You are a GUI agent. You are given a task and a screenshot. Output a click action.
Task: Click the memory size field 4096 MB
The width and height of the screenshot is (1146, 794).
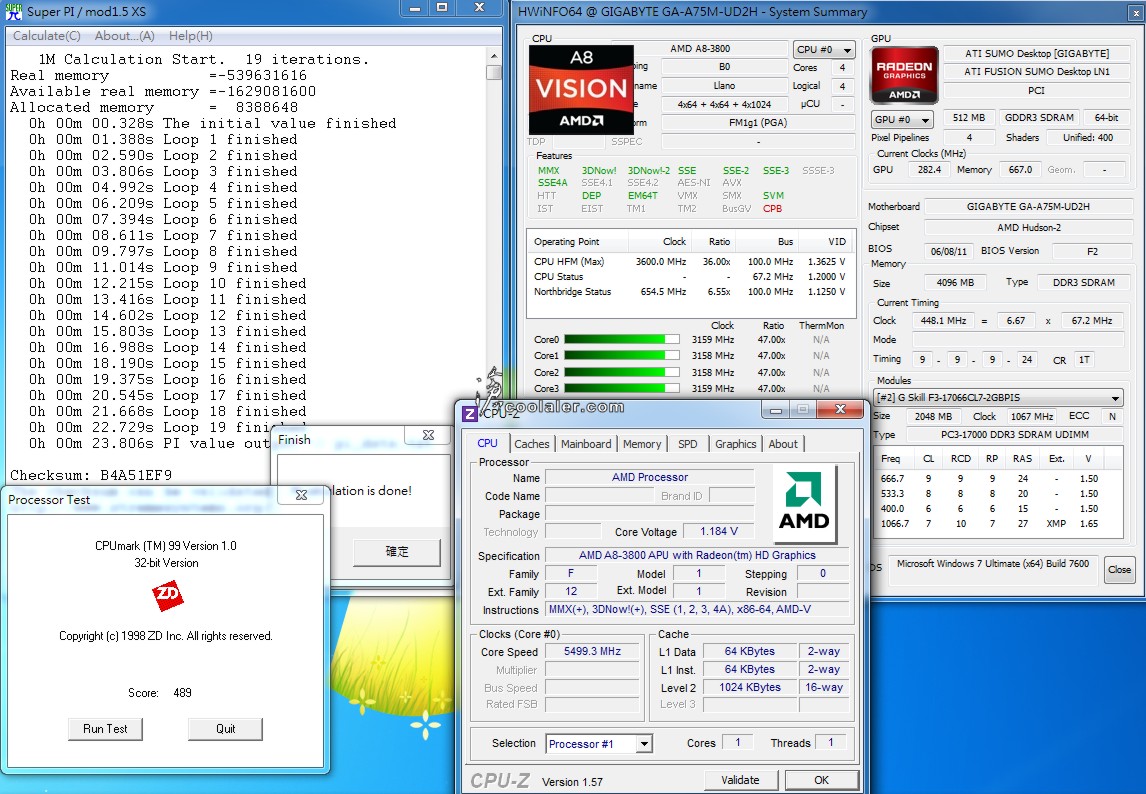coord(955,282)
